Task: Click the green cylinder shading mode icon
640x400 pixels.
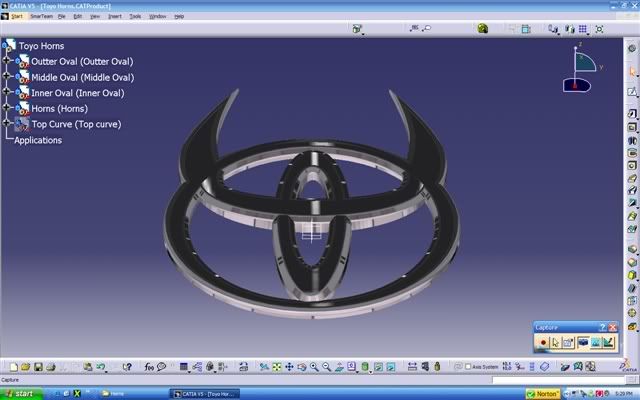Action: (x=365, y=367)
